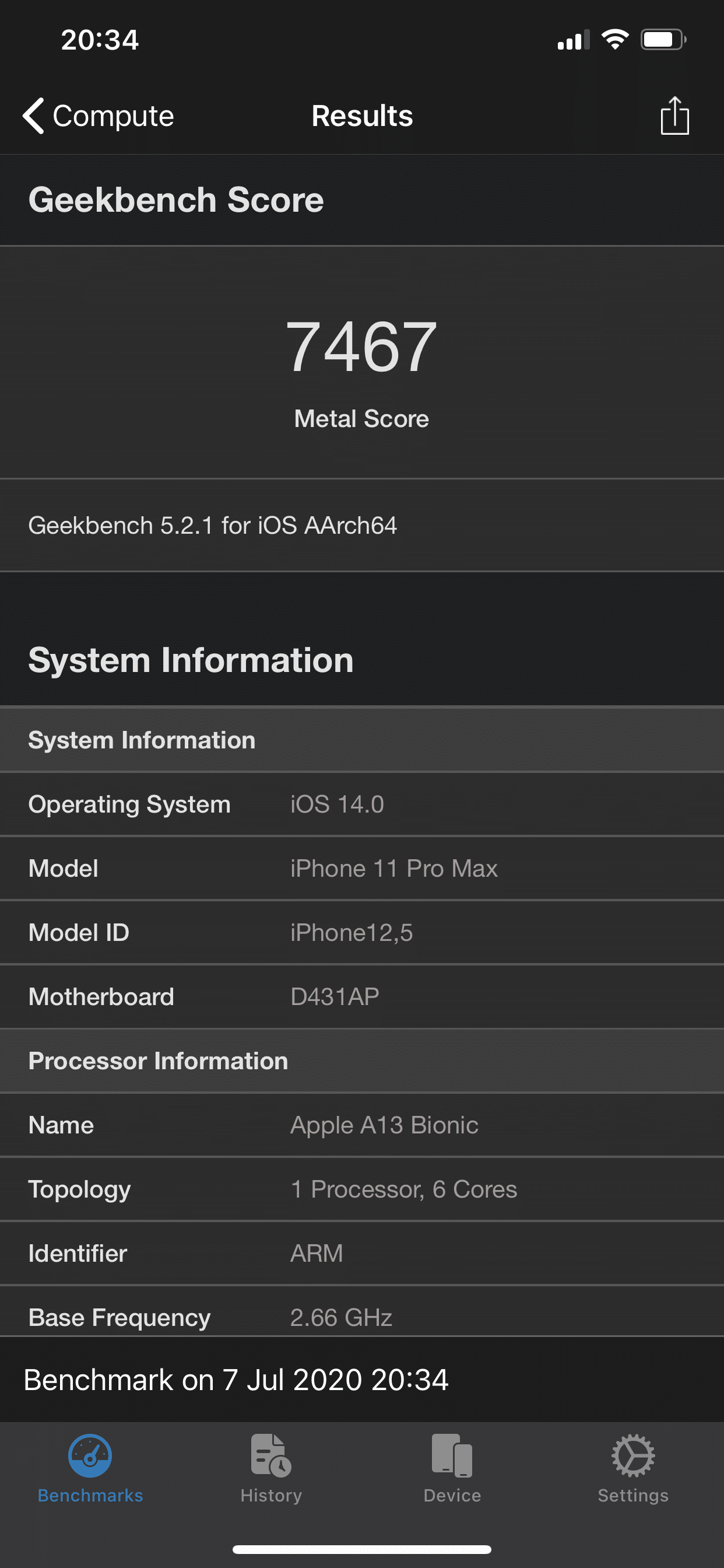The image size is (724, 1568).
Task: Tap the Geekbench Score heading
Action: (x=176, y=199)
